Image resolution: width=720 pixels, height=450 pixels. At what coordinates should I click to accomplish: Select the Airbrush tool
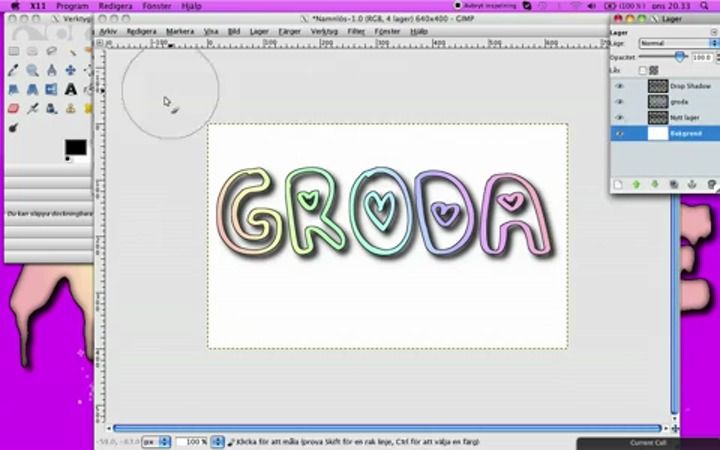coord(32,108)
